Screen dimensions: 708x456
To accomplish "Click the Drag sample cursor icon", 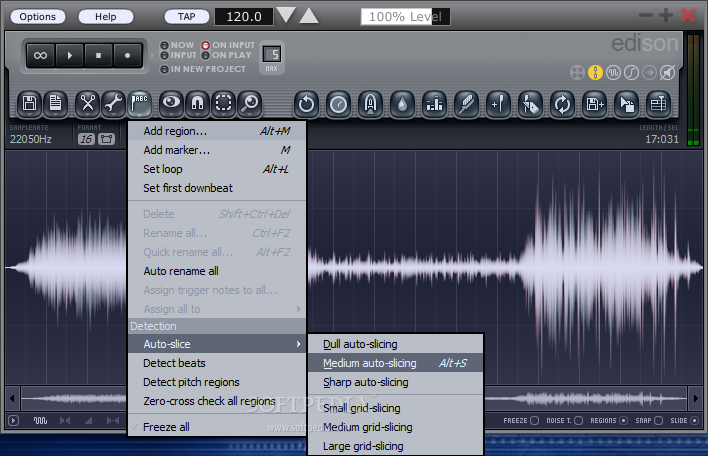I will tap(626, 105).
